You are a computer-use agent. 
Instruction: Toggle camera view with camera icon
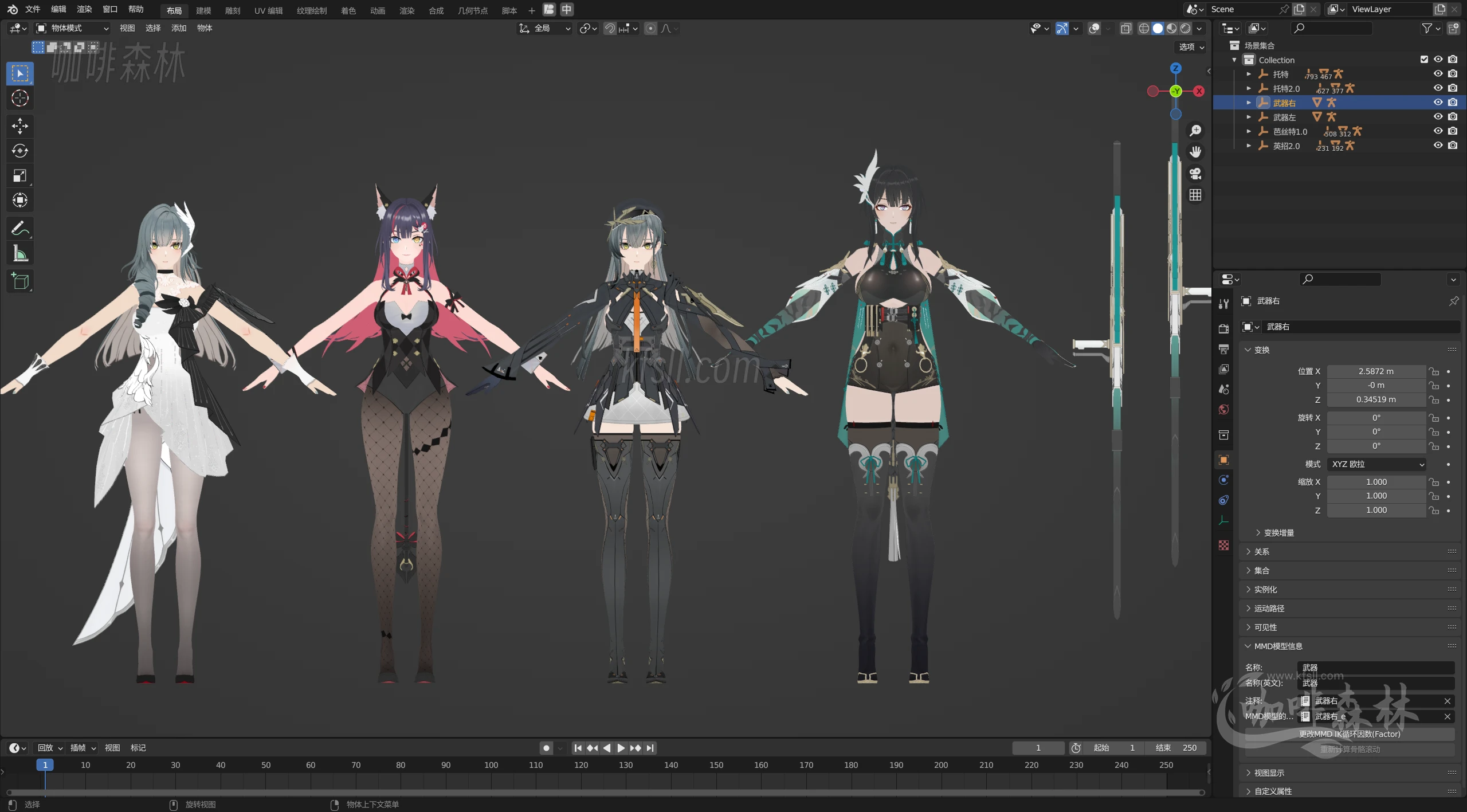click(x=1195, y=174)
